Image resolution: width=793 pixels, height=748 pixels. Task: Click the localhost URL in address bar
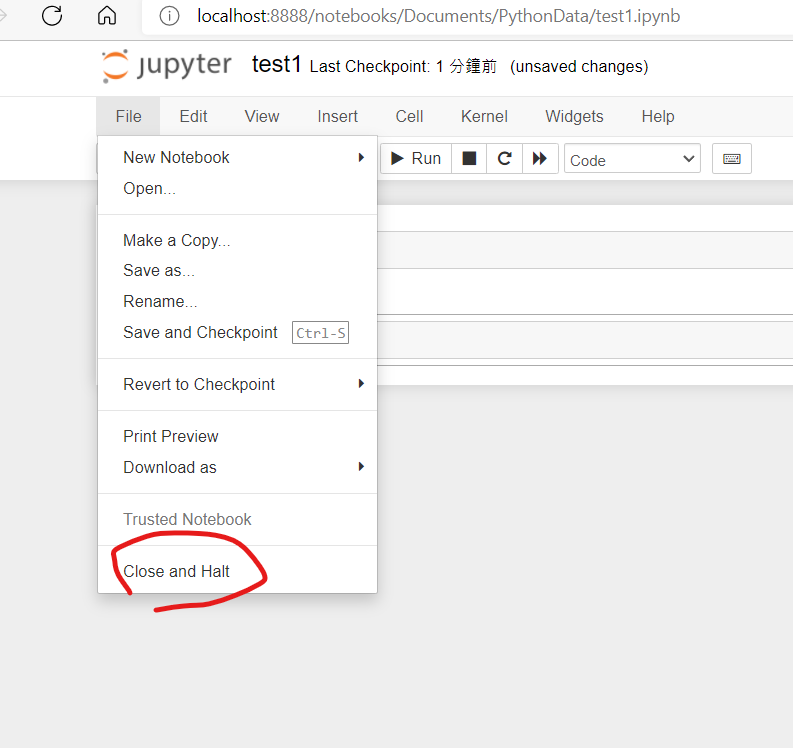(x=438, y=16)
